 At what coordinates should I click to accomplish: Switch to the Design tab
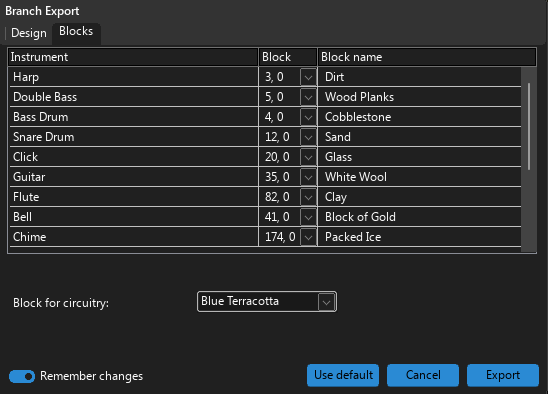click(29, 33)
